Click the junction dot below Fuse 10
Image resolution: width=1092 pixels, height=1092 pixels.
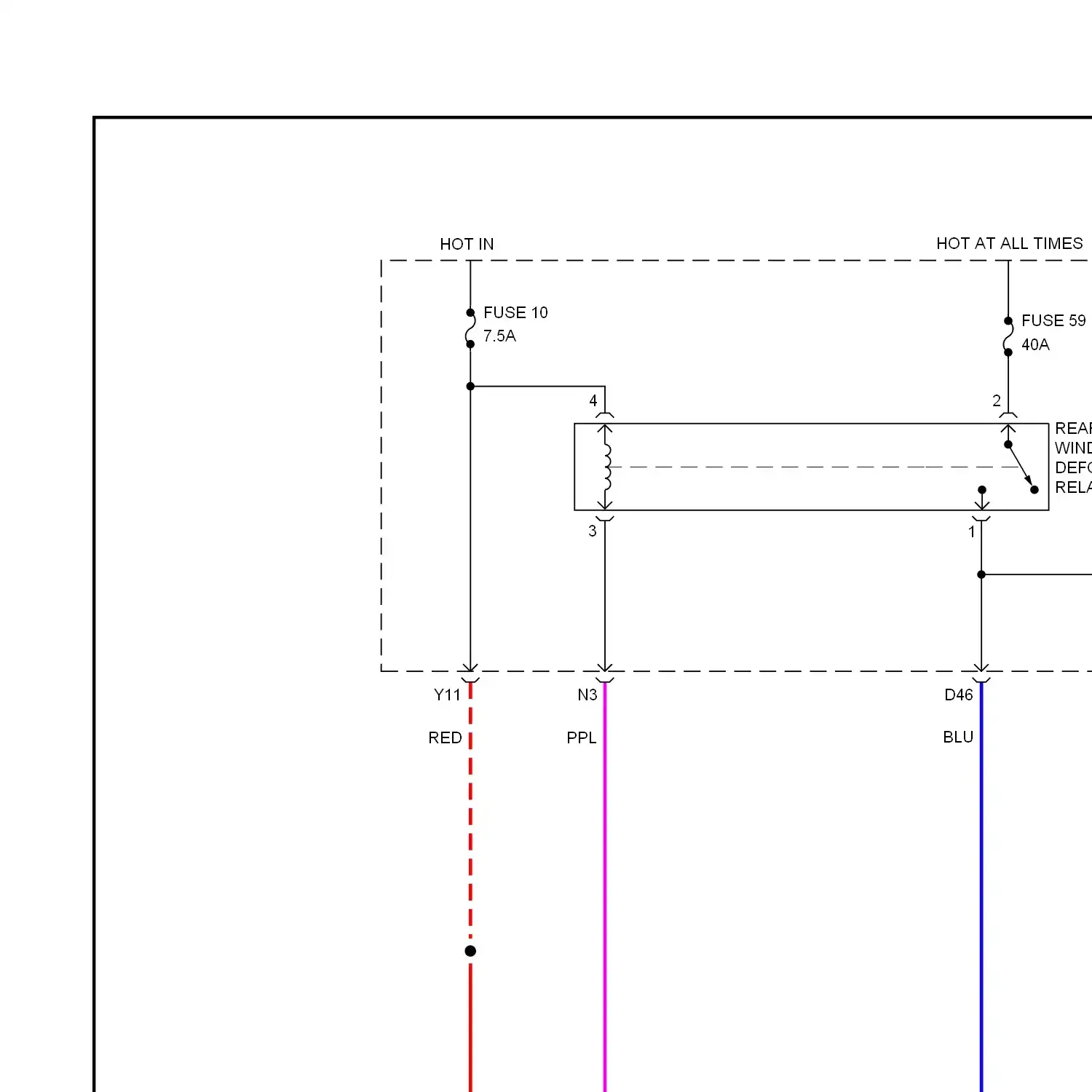coord(470,386)
